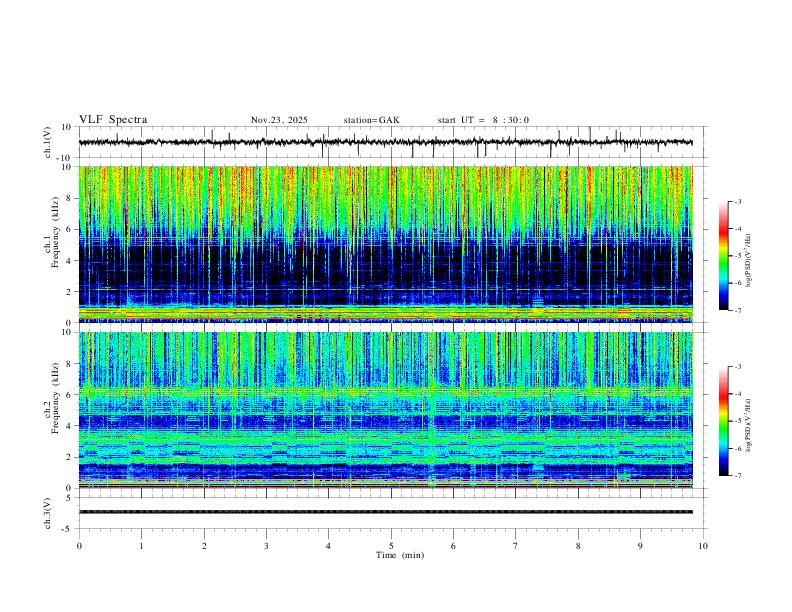The image size is (792, 612).
Task: Select the ch.2 colorbar "log(PSD)(V²/Hz)" label
Action: pos(748,425)
